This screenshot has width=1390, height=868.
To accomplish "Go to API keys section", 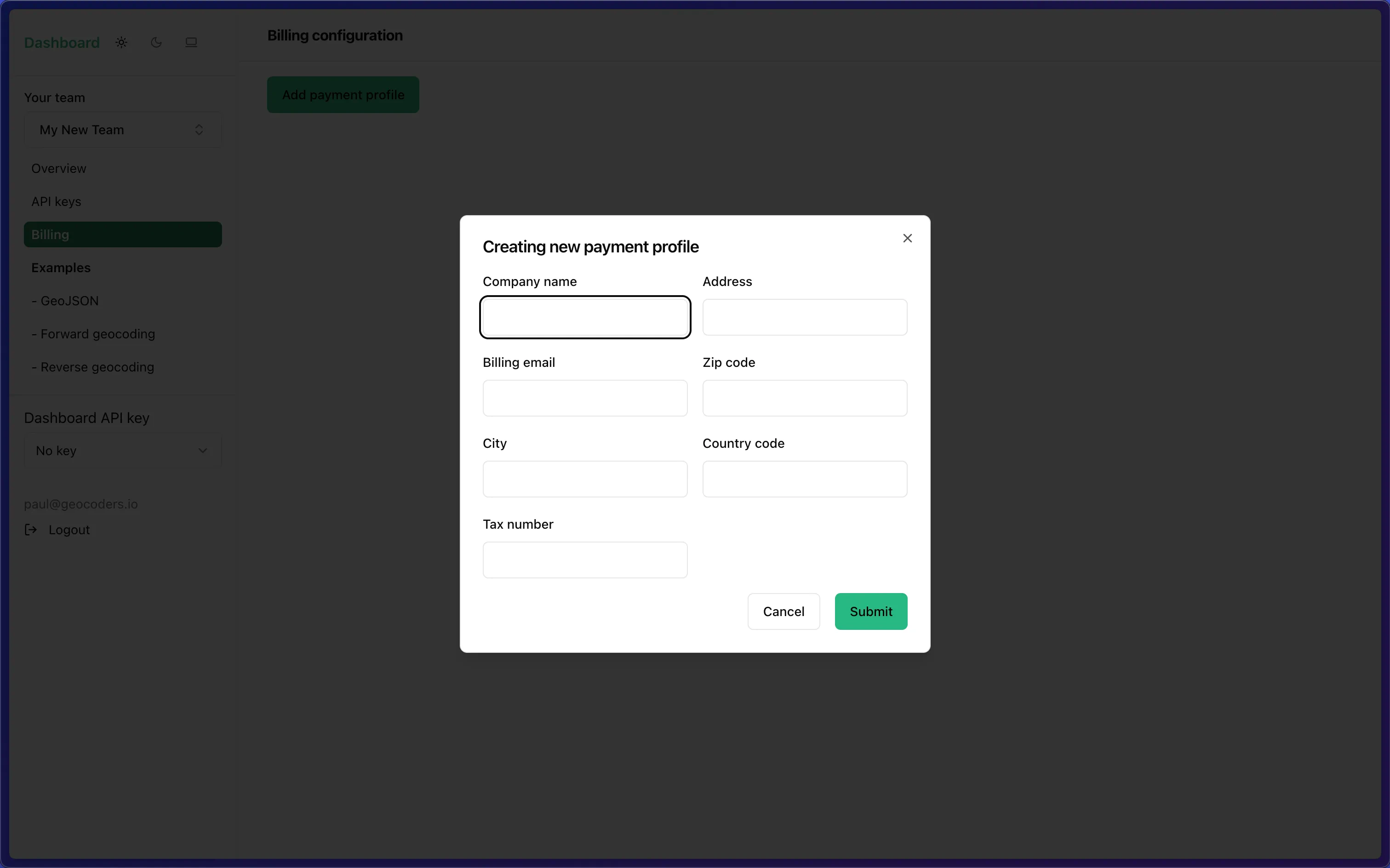I will click(x=56, y=201).
